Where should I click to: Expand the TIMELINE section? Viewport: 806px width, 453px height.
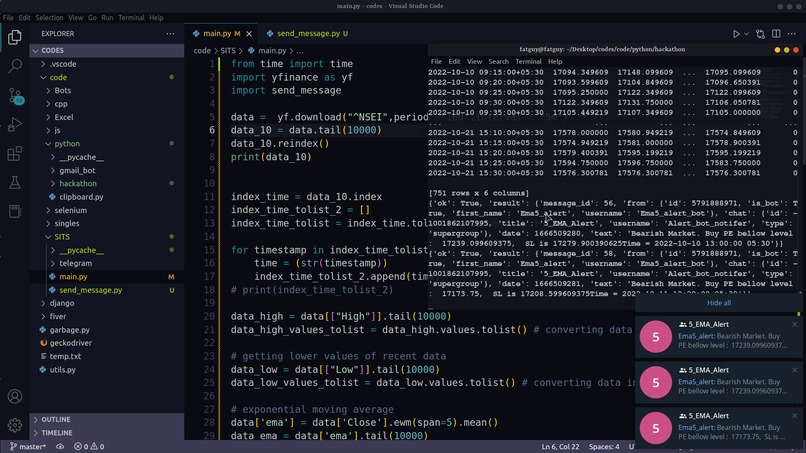point(107,433)
